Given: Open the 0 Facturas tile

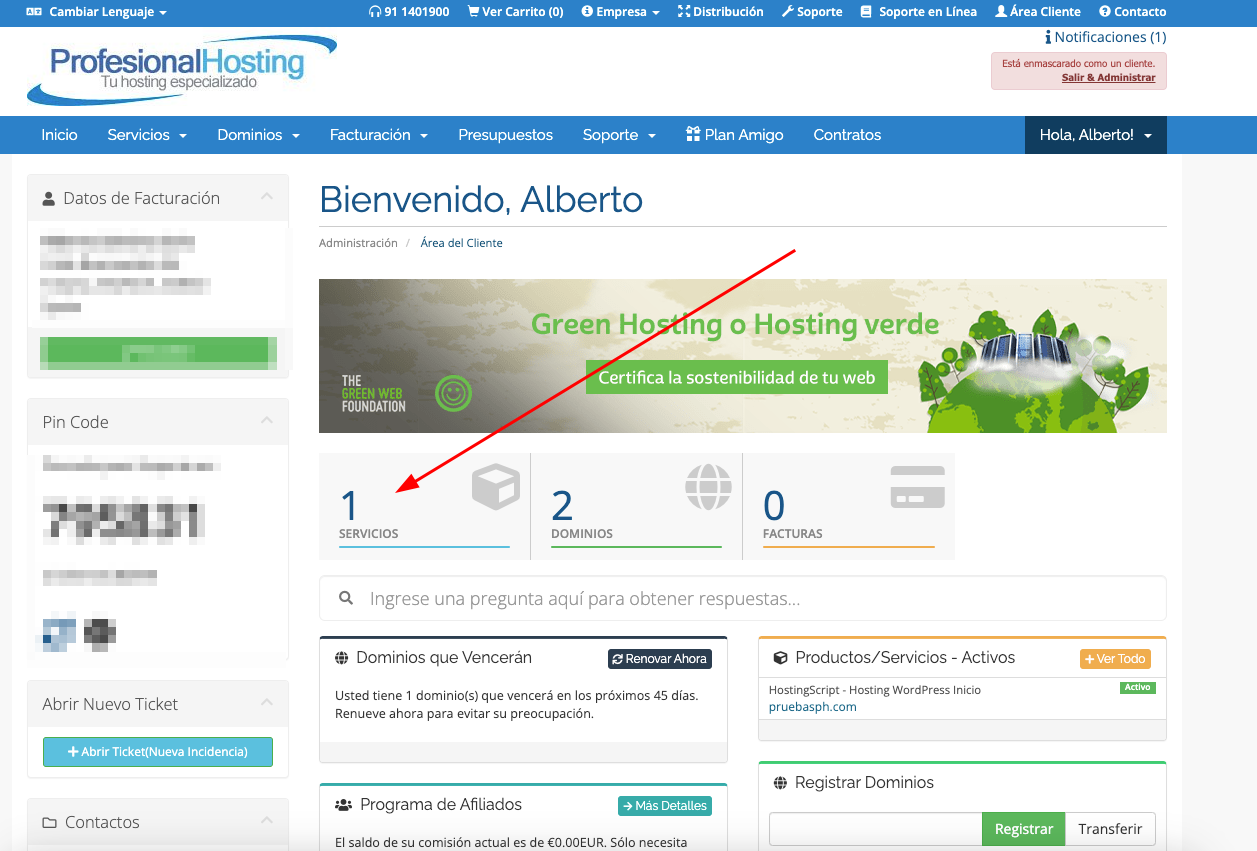Looking at the screenshot, I should [849, 506].
